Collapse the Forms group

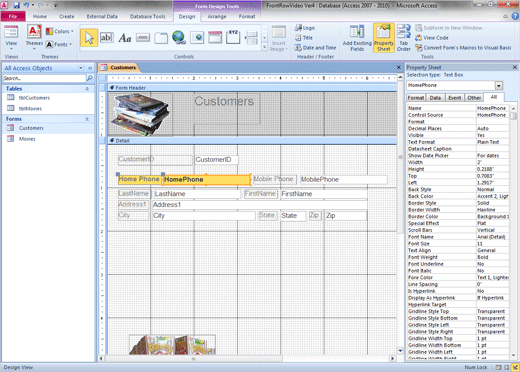coord(87,119)
